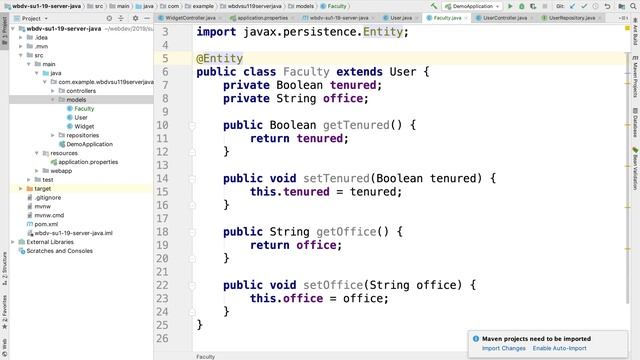Expand the webapp folder
640x360 pixels.
37,171
